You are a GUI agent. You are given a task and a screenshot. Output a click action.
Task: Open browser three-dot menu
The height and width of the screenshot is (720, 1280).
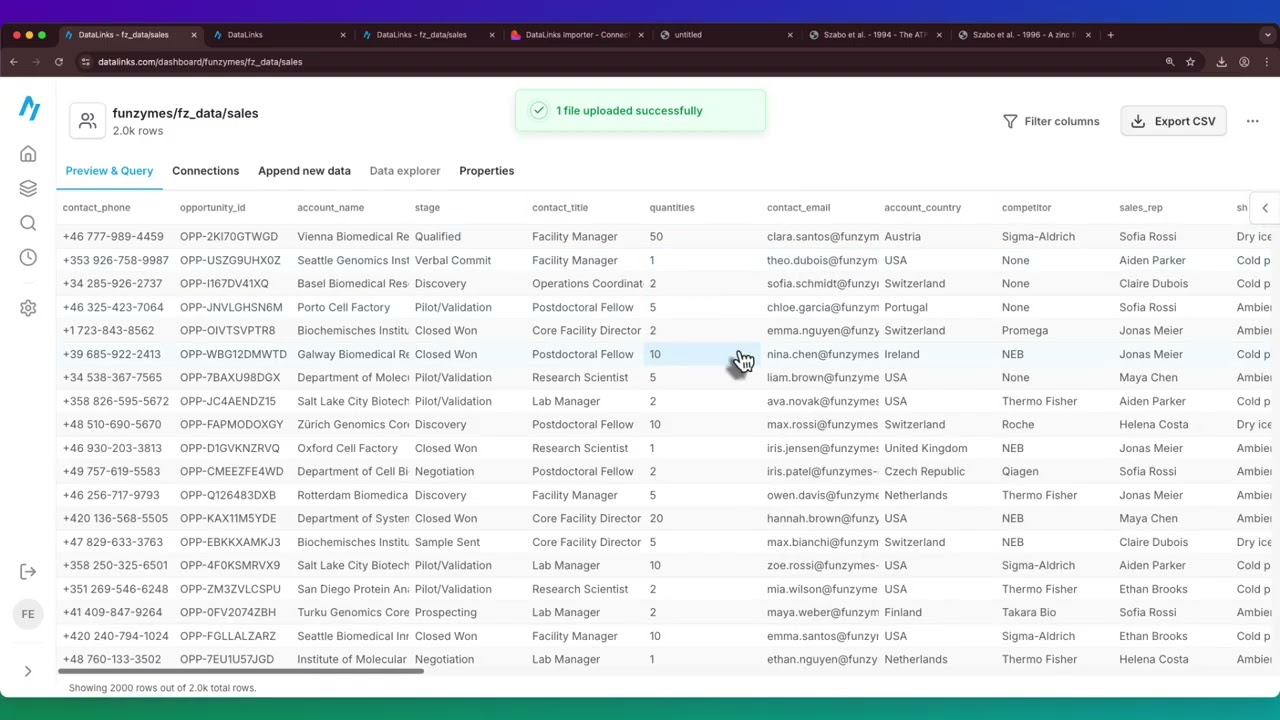pos(1266,62)
